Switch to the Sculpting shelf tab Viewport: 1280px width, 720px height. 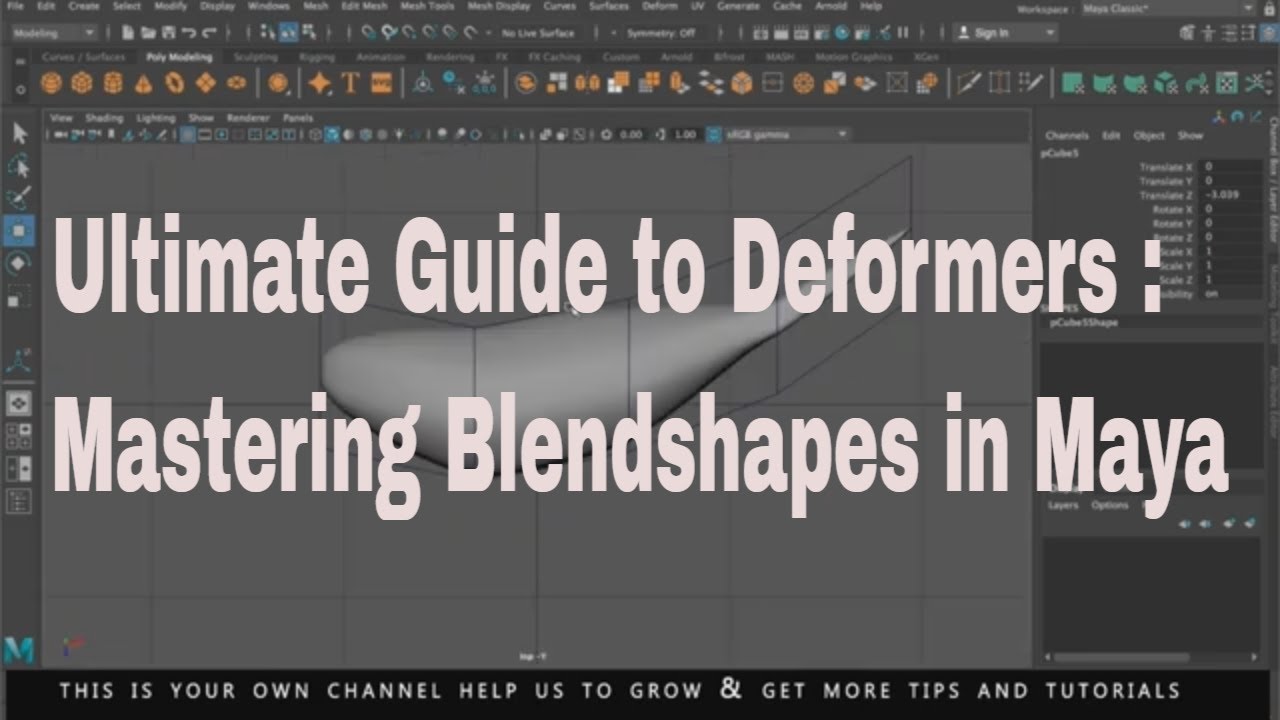click(255, 58)
